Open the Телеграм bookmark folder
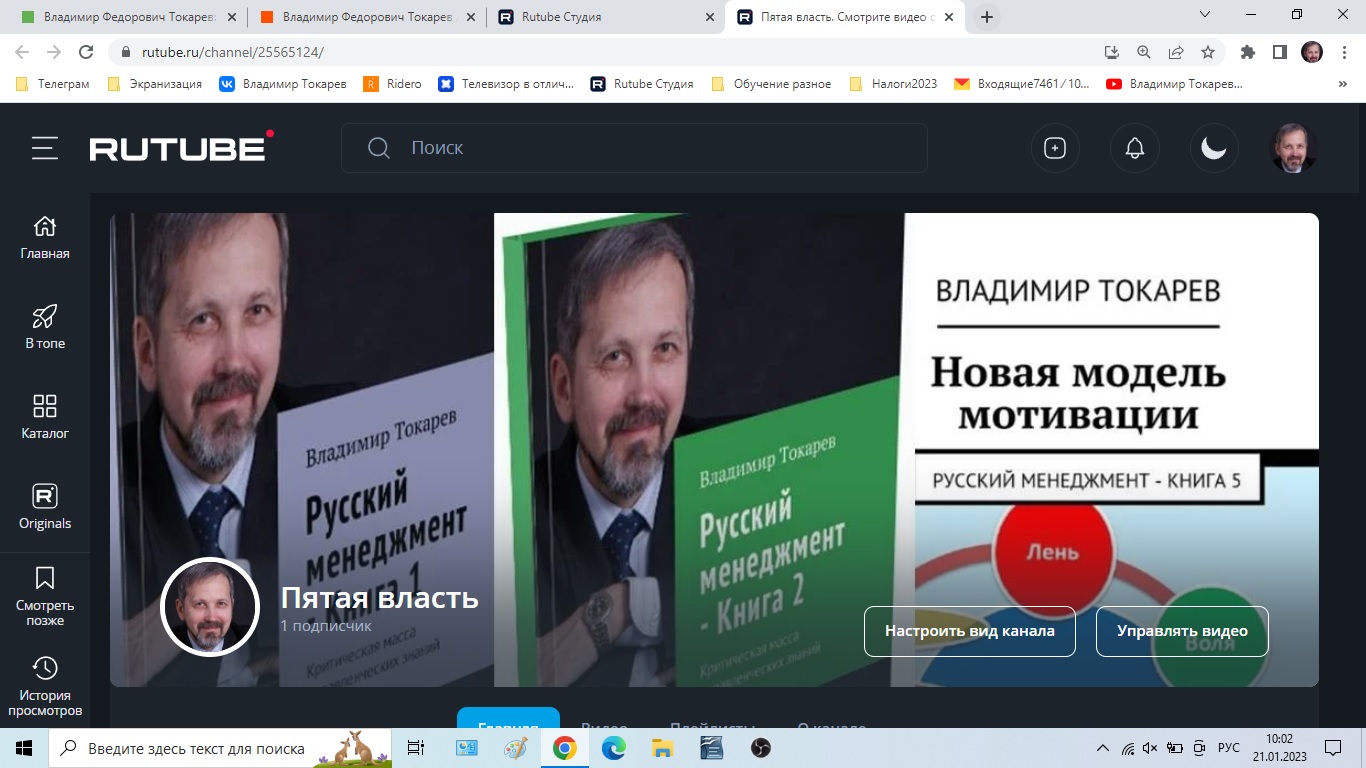The width and height of the screenshot is (1366, 768). pos(54,84)
